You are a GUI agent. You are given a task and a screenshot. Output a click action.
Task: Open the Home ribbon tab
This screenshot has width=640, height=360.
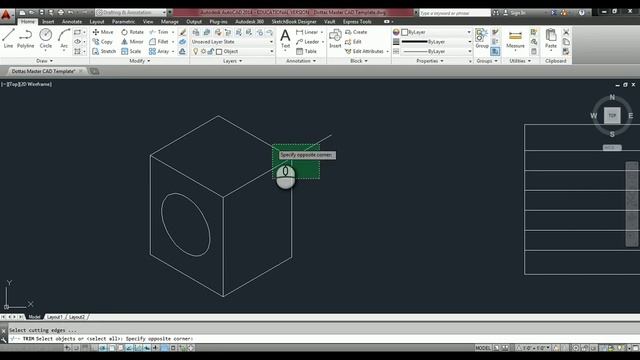28,22
